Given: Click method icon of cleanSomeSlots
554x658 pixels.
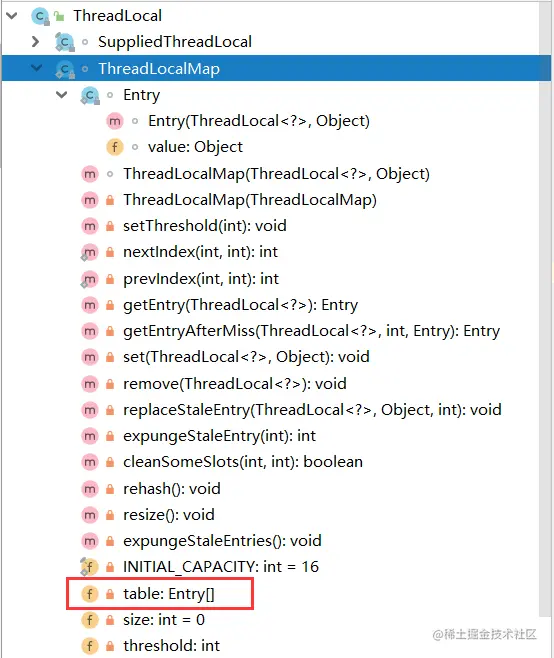Looking at the screenshot, I should tap(90, 462).
